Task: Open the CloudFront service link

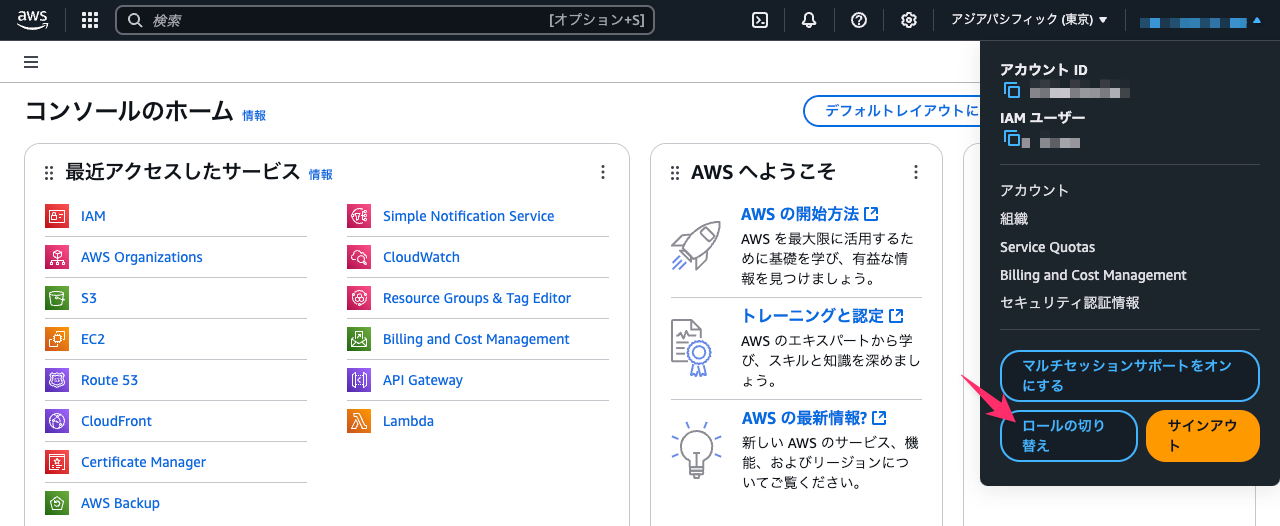Action: coord(117,421)
